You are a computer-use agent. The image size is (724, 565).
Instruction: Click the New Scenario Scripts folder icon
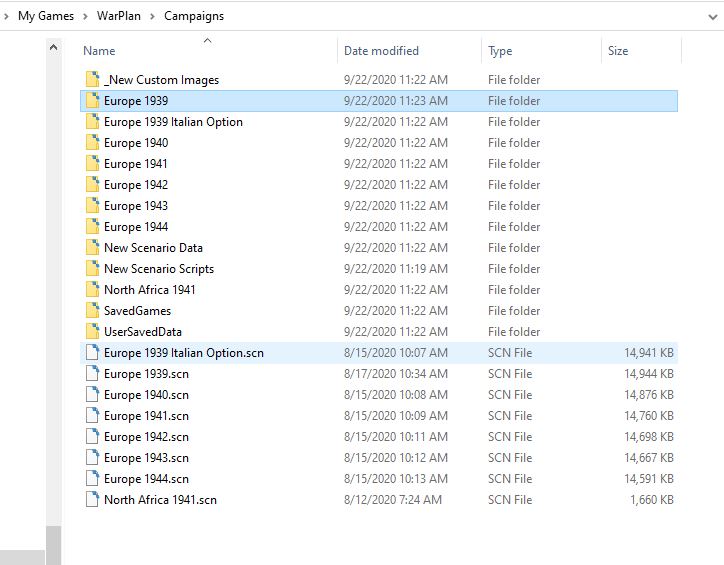pyautogui.click(x=92, y=269)
